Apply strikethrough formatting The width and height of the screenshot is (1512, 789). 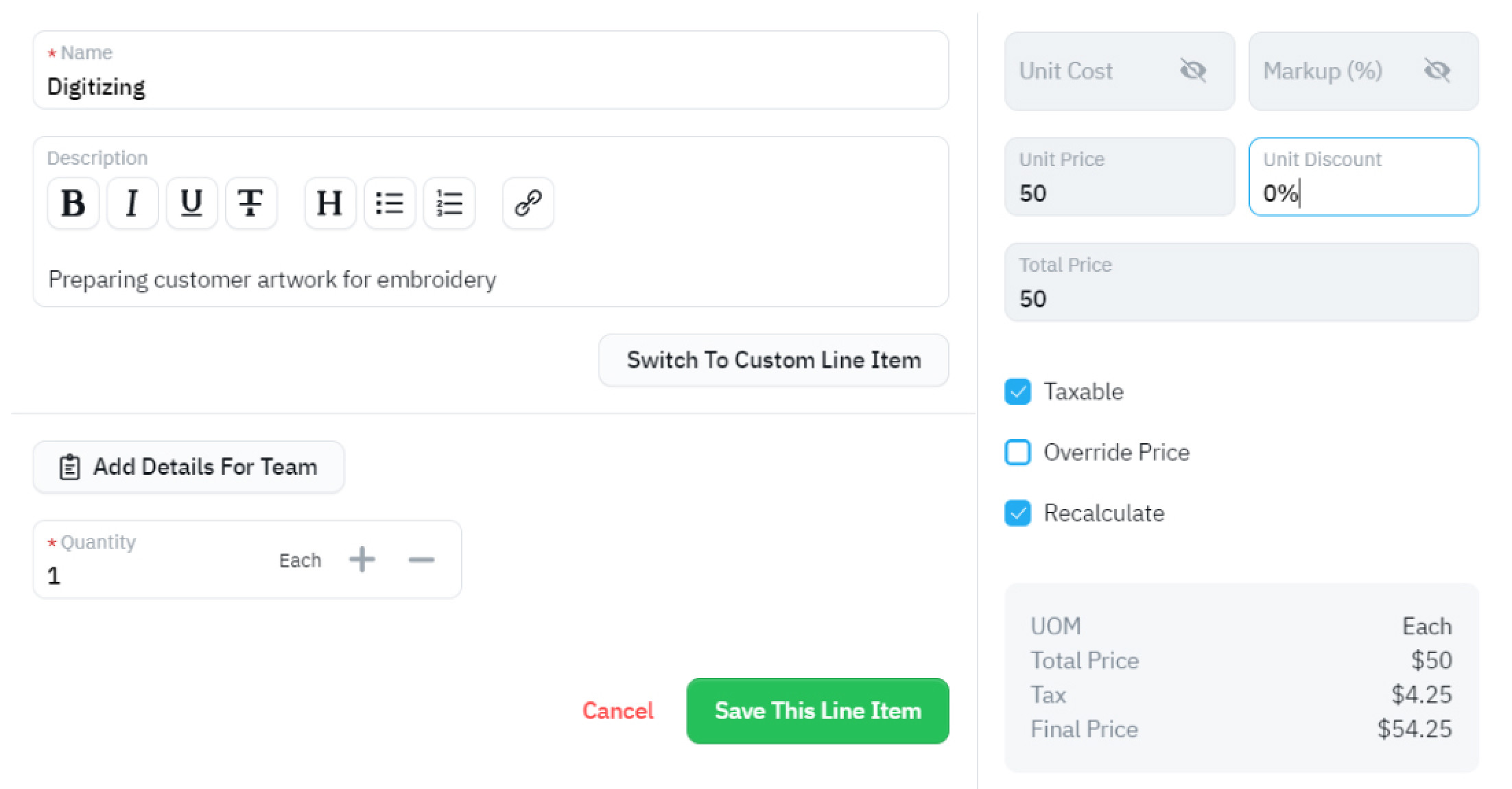tap(251, 203)
